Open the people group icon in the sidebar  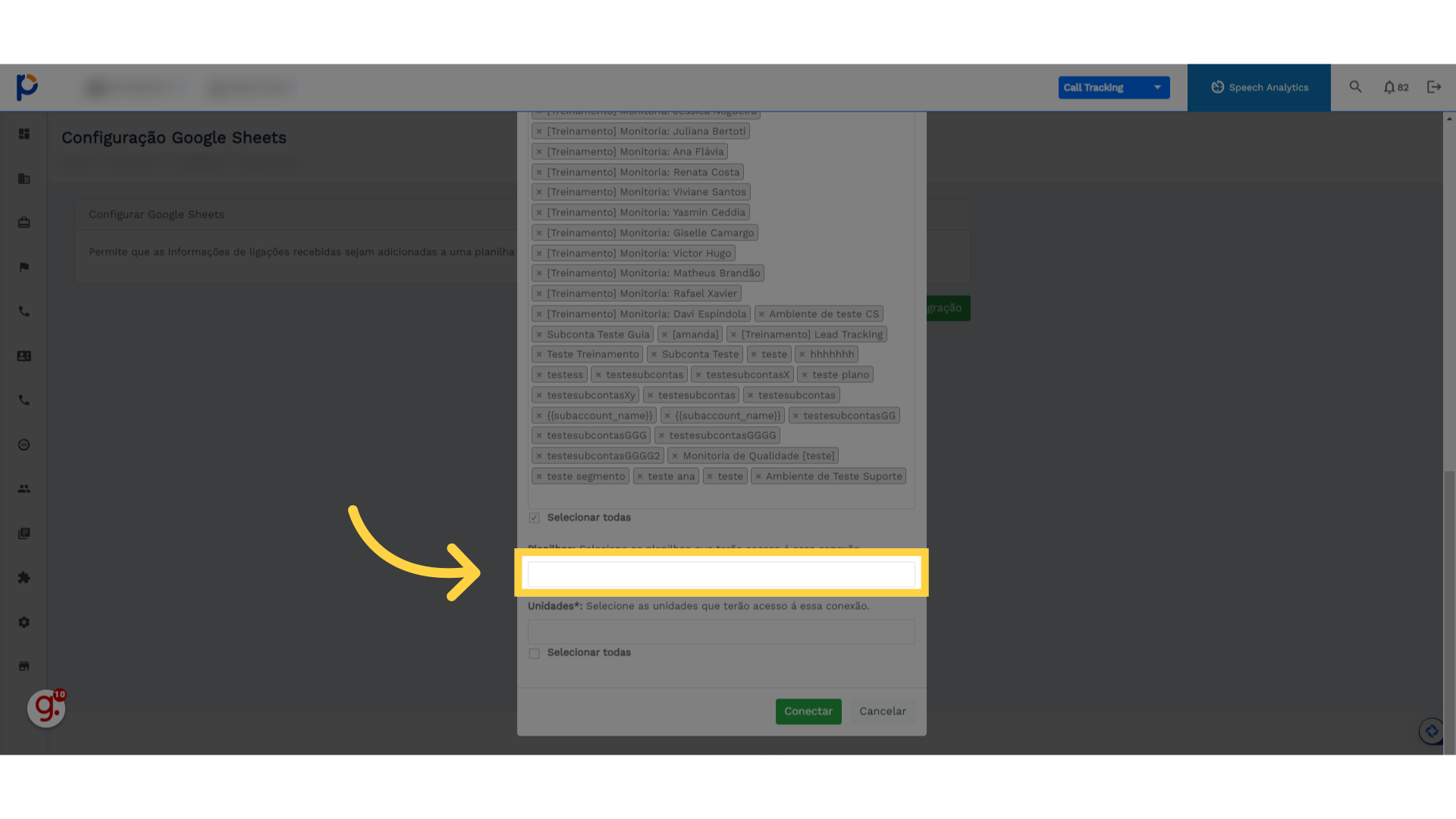tap(24, 489)
